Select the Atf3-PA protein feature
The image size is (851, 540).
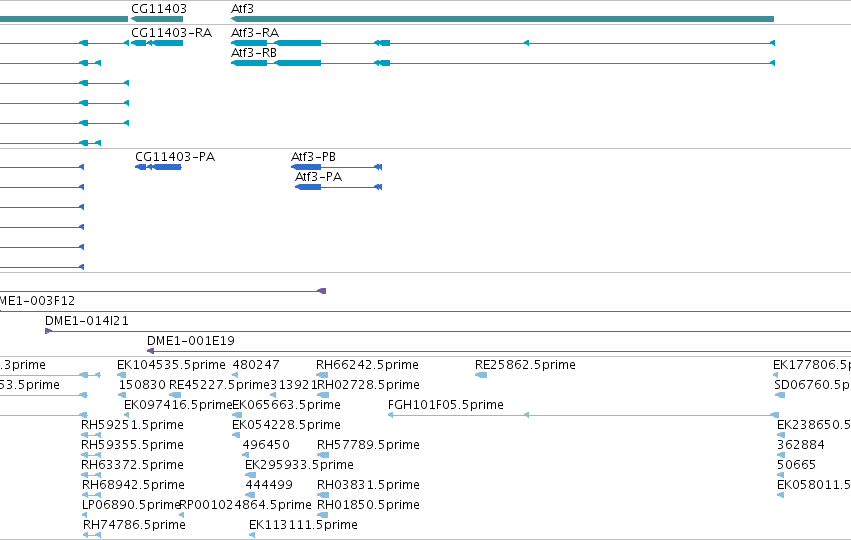[x=339, y=187]
